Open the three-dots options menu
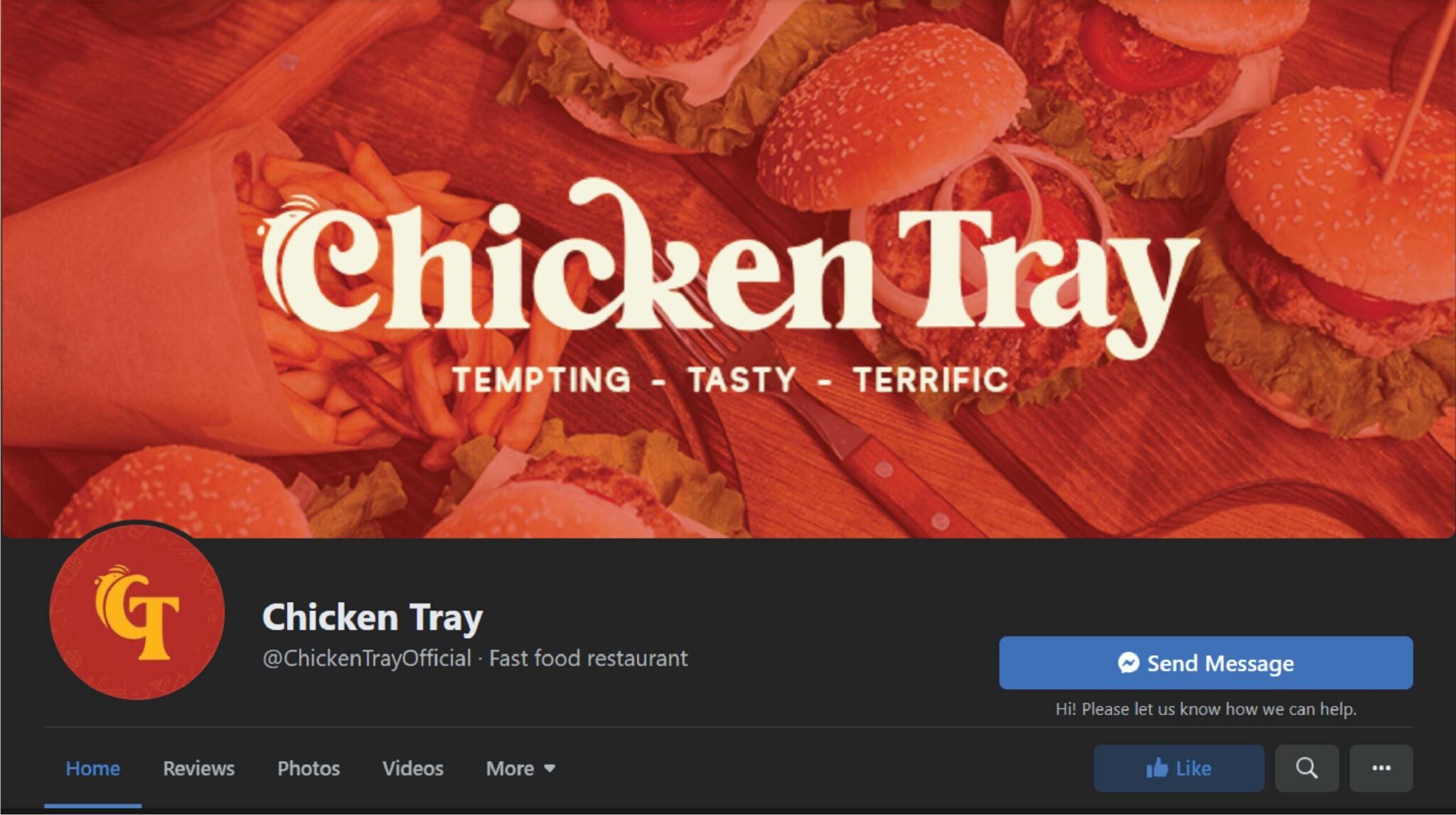The width and height of the screenshot is (1456, 815). coord(1381,768)
